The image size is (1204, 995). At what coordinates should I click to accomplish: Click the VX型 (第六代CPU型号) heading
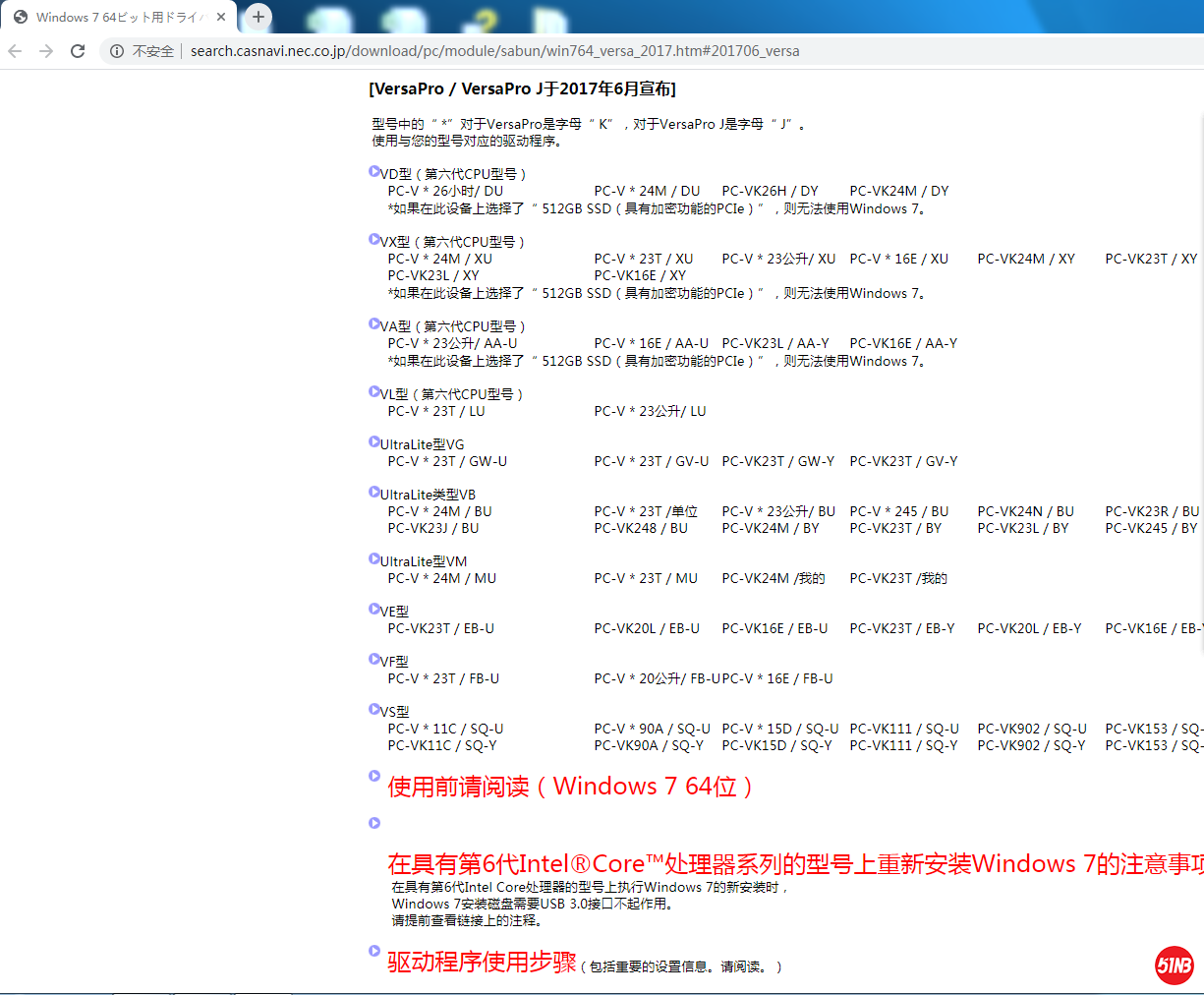[x=453, y=242]
